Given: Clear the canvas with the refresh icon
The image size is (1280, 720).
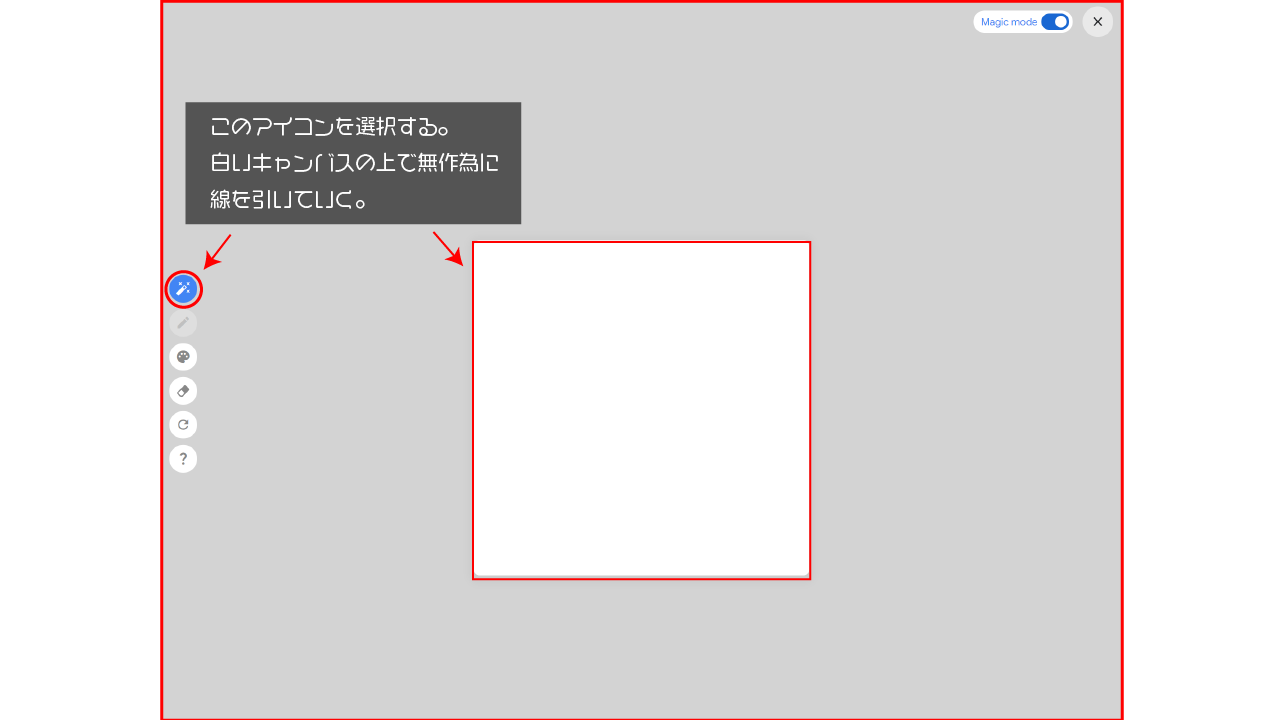Looking at the screenshot, I should point(183,425).
